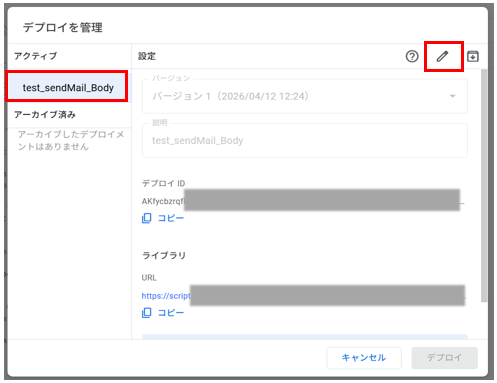Click the URL label under ライブラリ
The width and height of the screenshot is (497, 383).
click(149, 278)
